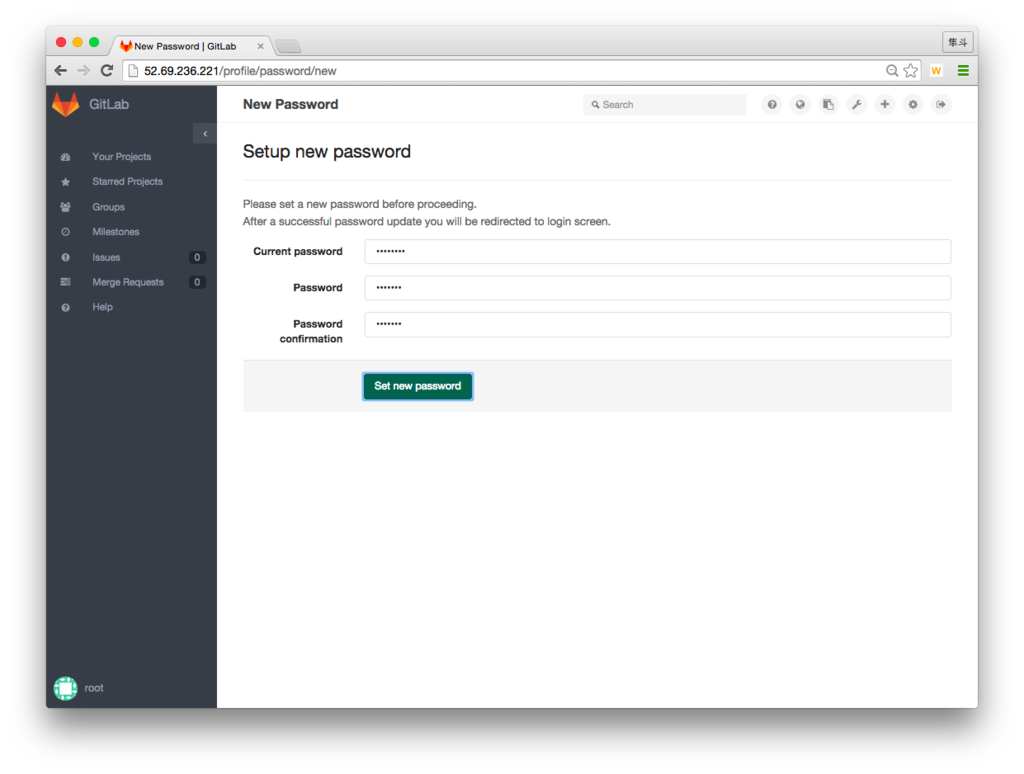The image size is (1024, 774).
Task: Open the root profile name link
Action: tap(94, 688)
